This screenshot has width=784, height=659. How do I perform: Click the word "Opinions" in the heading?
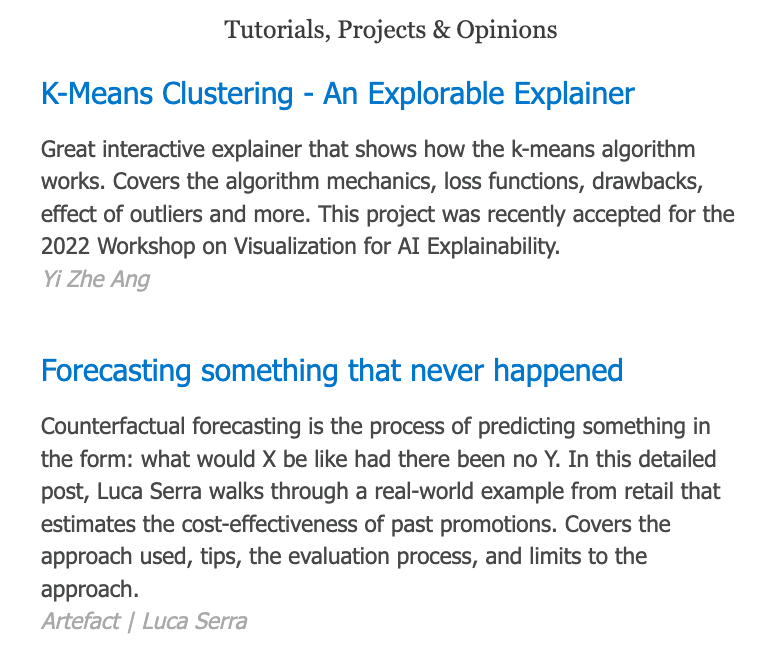click(507, 30)
